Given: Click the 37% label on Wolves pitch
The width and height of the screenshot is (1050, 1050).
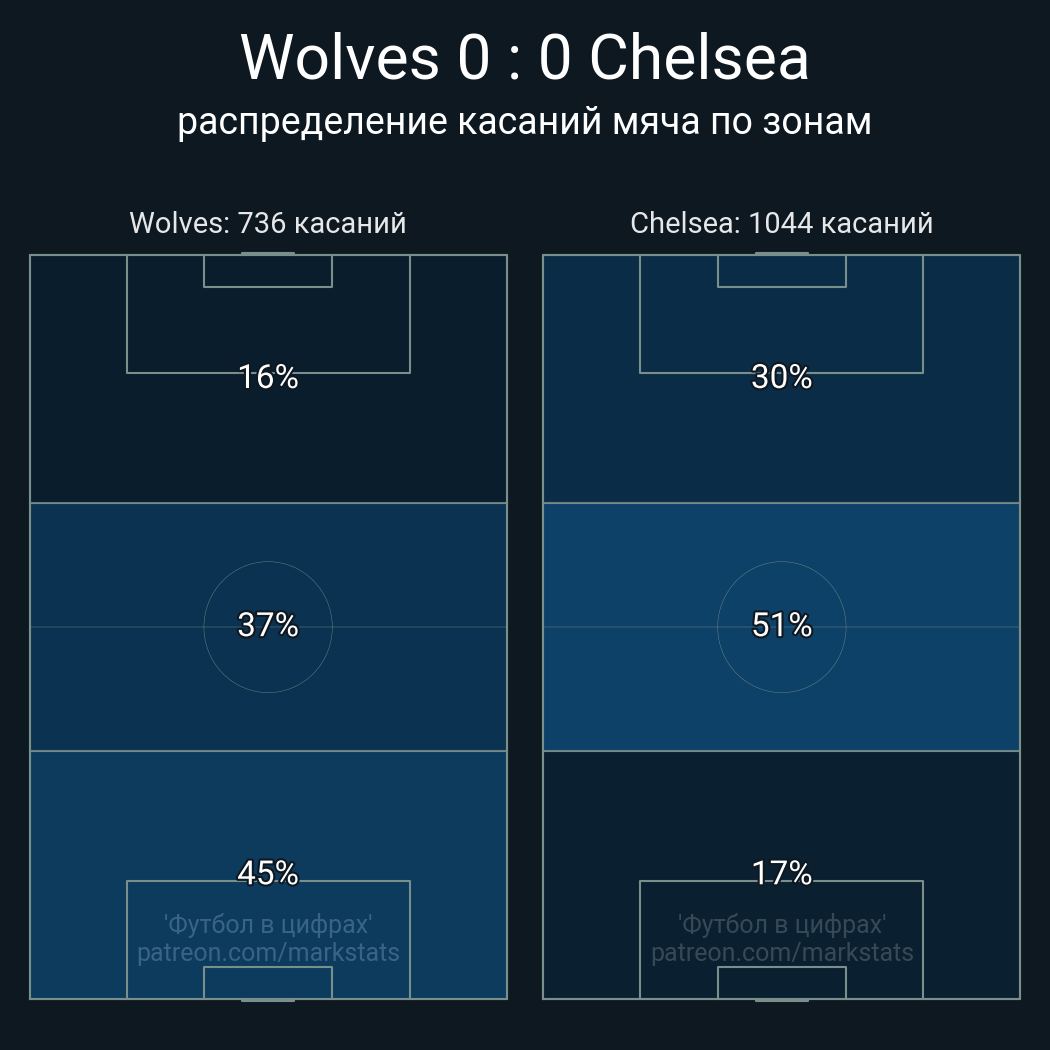Looking at the screenshot, I should 268,625.
